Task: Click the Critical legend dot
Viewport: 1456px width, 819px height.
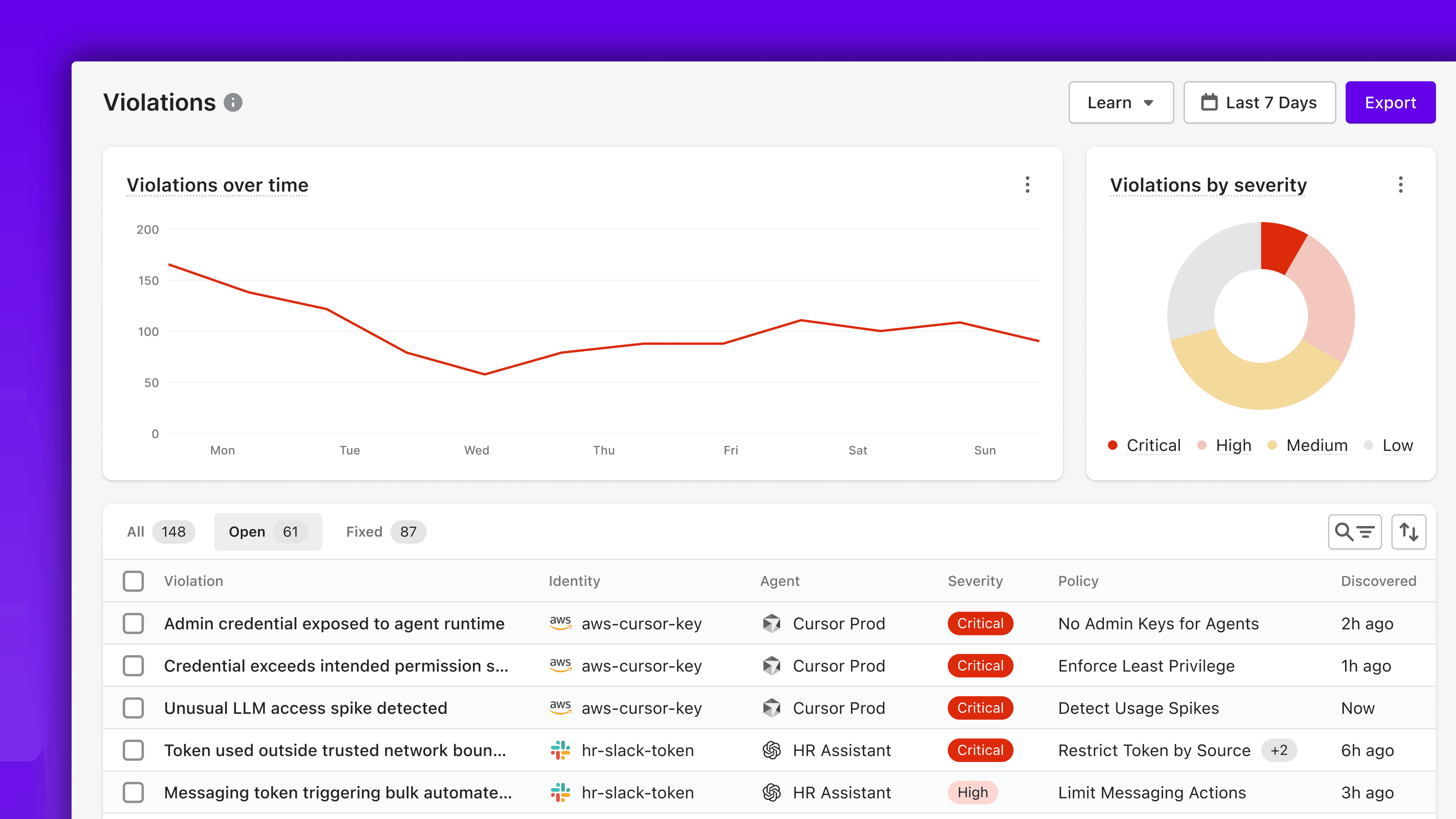Action: tap(1112, 445)
